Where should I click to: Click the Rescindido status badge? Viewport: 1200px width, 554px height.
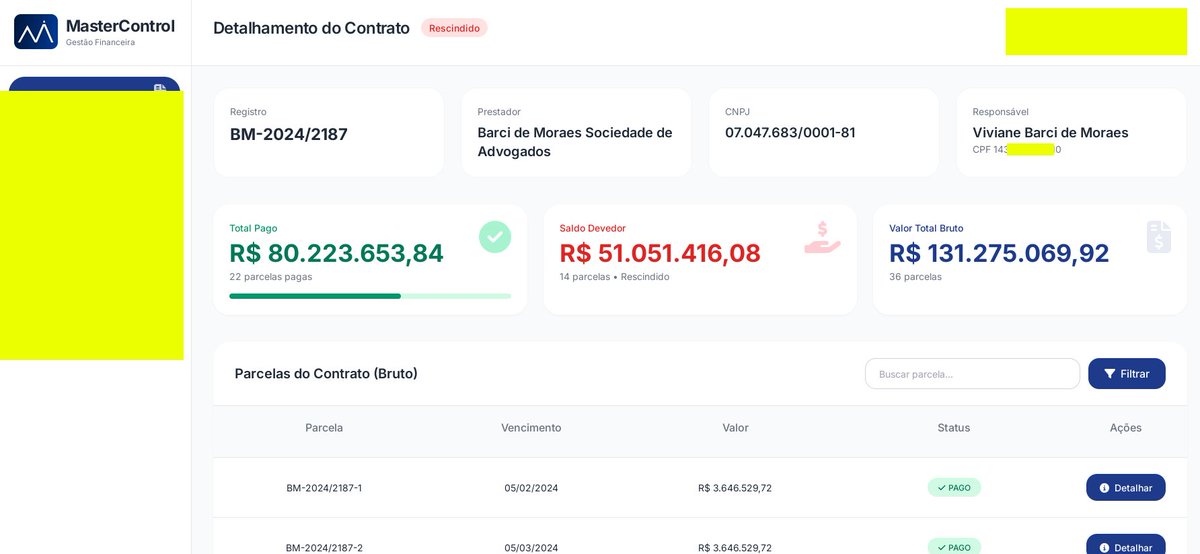click(x=454, y=28)
